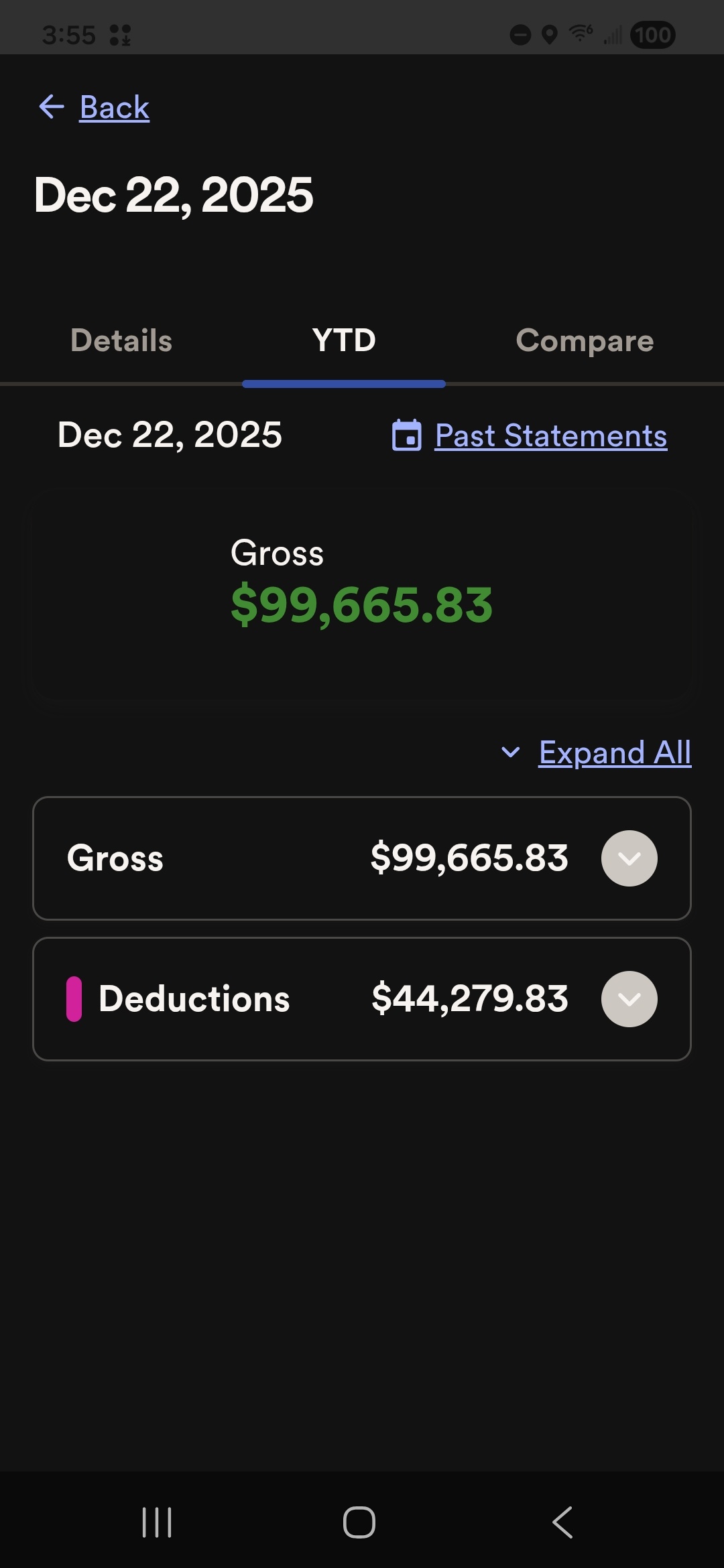Switch to the Compare tab
This screenshot has height=1568, width=724.
[x=585, y=340]
